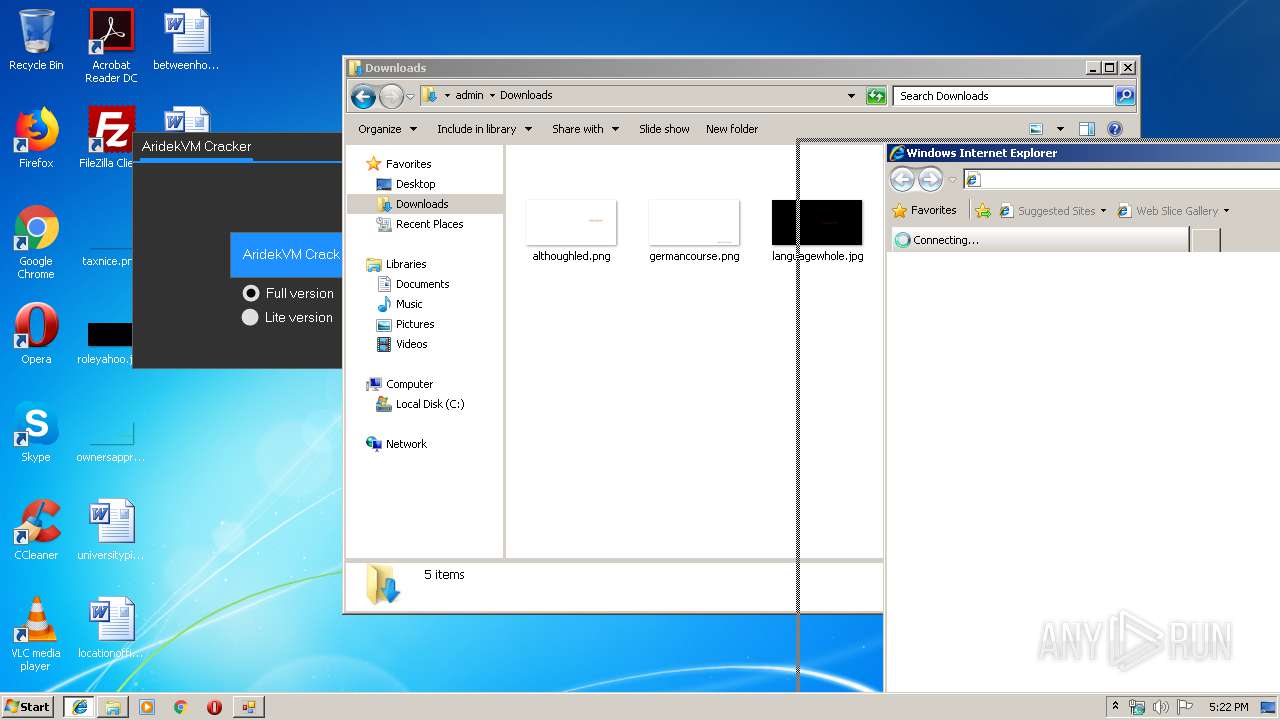1280x720 pixels.
Task: Click the Search Downloads input field
Action: 1003,96
